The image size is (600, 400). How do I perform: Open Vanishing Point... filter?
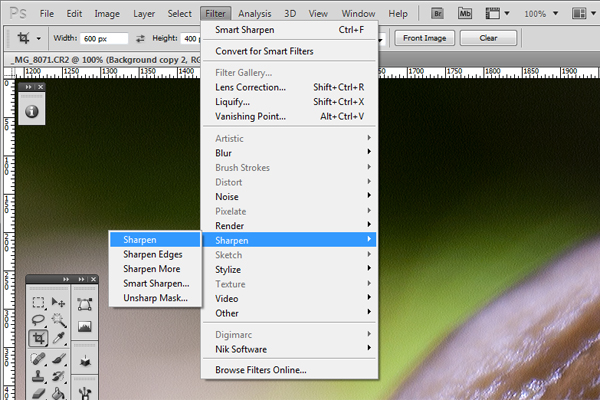[289, 116]
